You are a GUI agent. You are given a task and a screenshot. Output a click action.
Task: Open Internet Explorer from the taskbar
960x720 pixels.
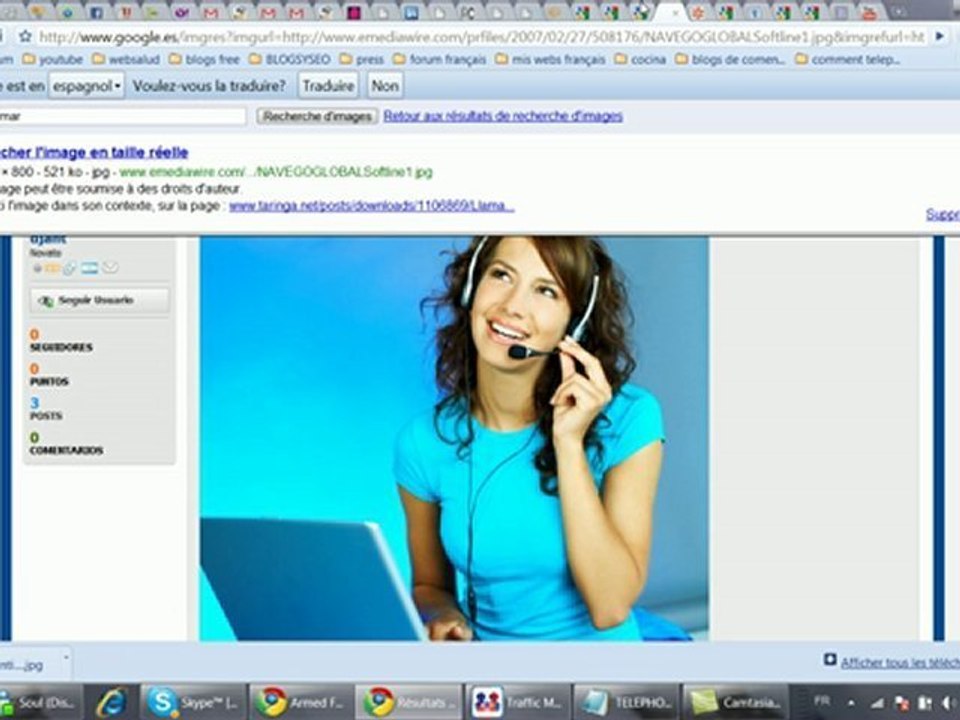111,702
